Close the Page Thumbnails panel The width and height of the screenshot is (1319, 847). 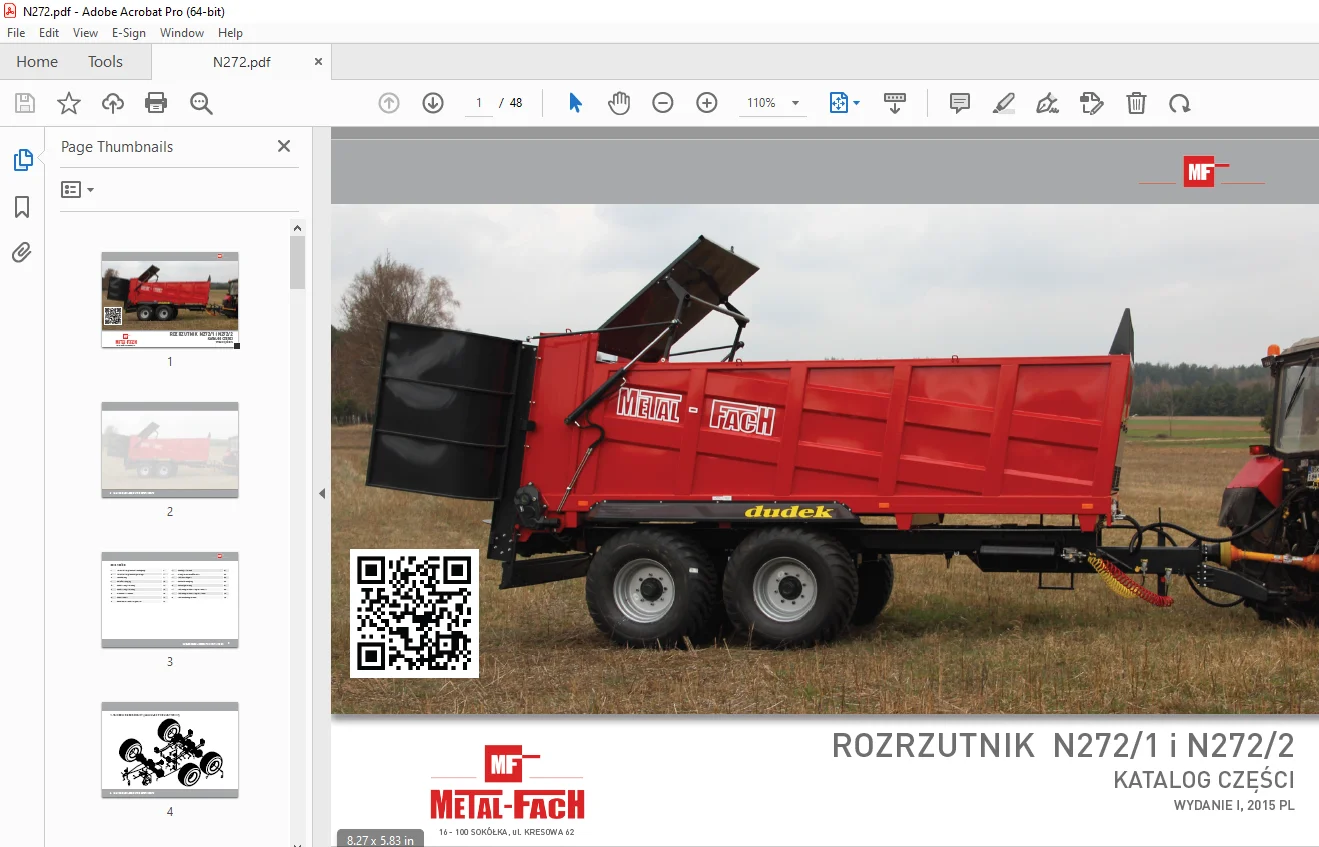[284, 146]
